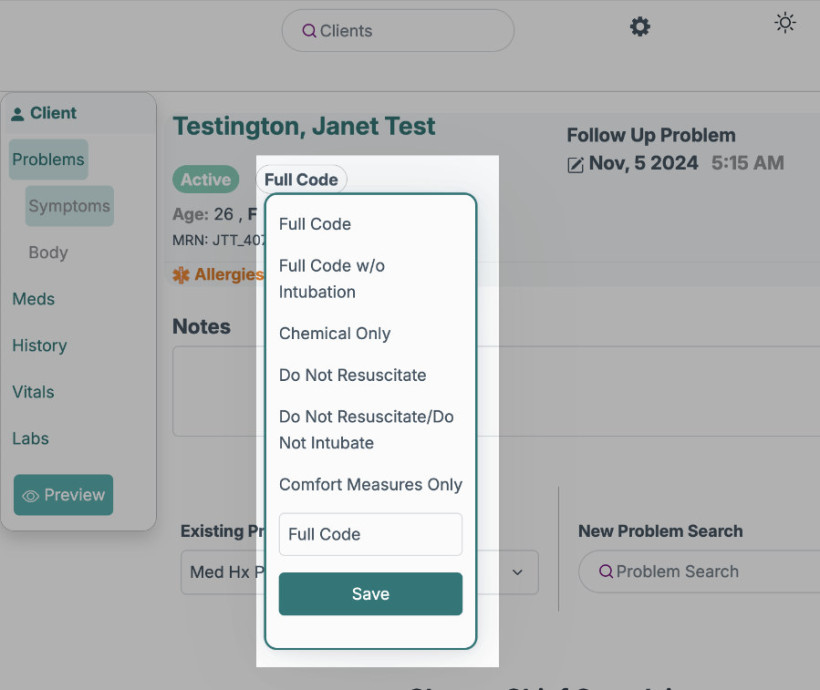Select Do Not Resuscitate option

[352, 375]
